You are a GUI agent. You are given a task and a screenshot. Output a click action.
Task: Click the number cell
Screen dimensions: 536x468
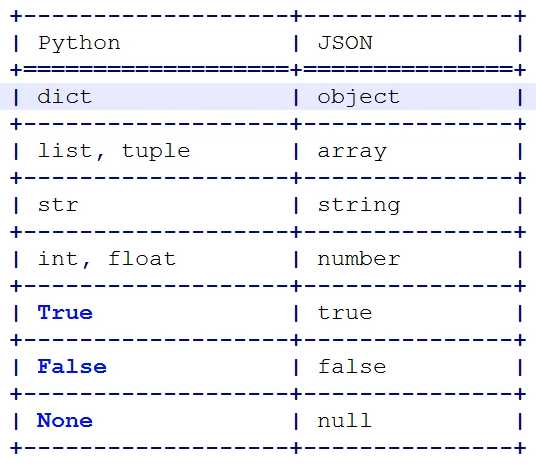[x=359, y=259]
